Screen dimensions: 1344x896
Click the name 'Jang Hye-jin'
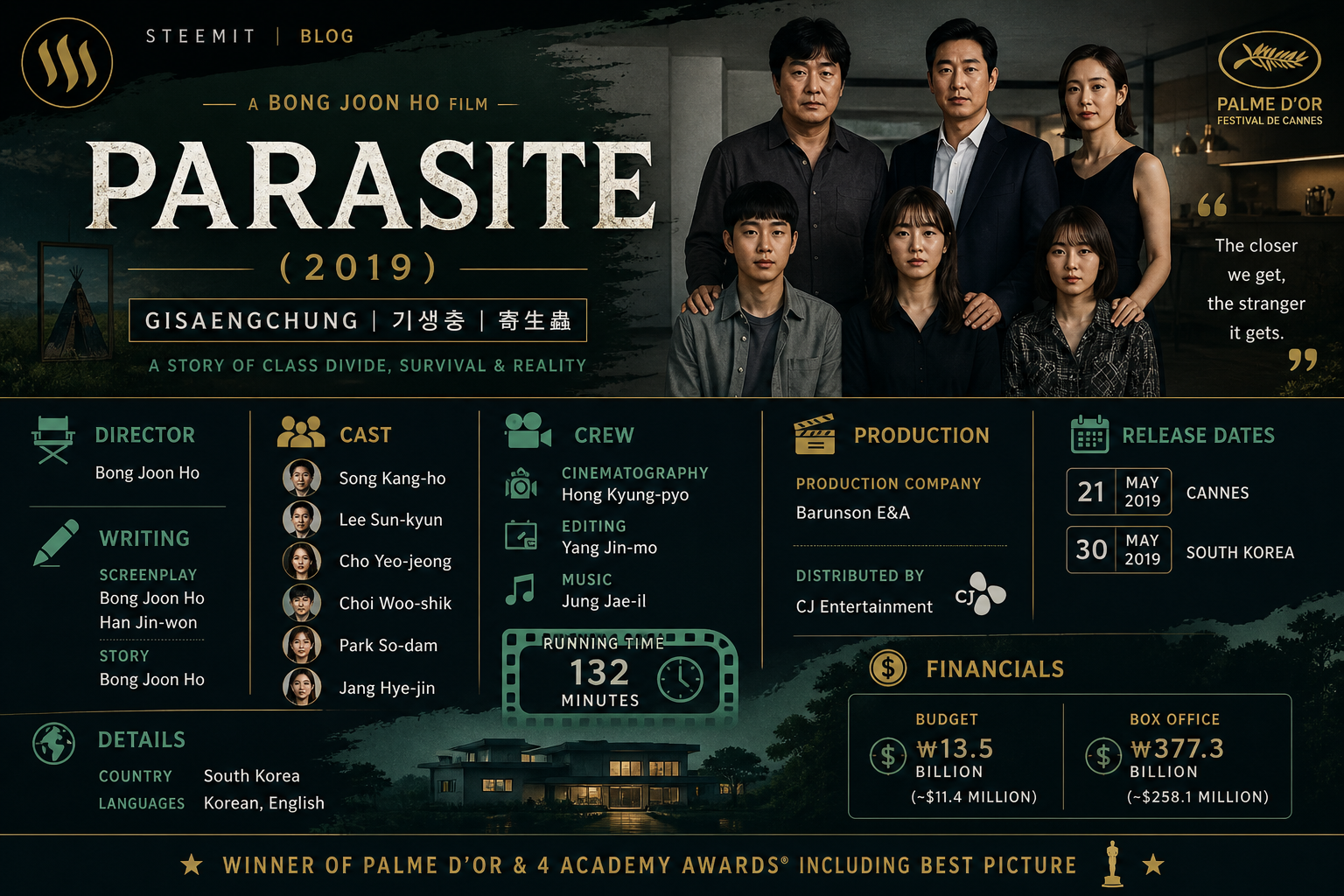tap(387, 688)
